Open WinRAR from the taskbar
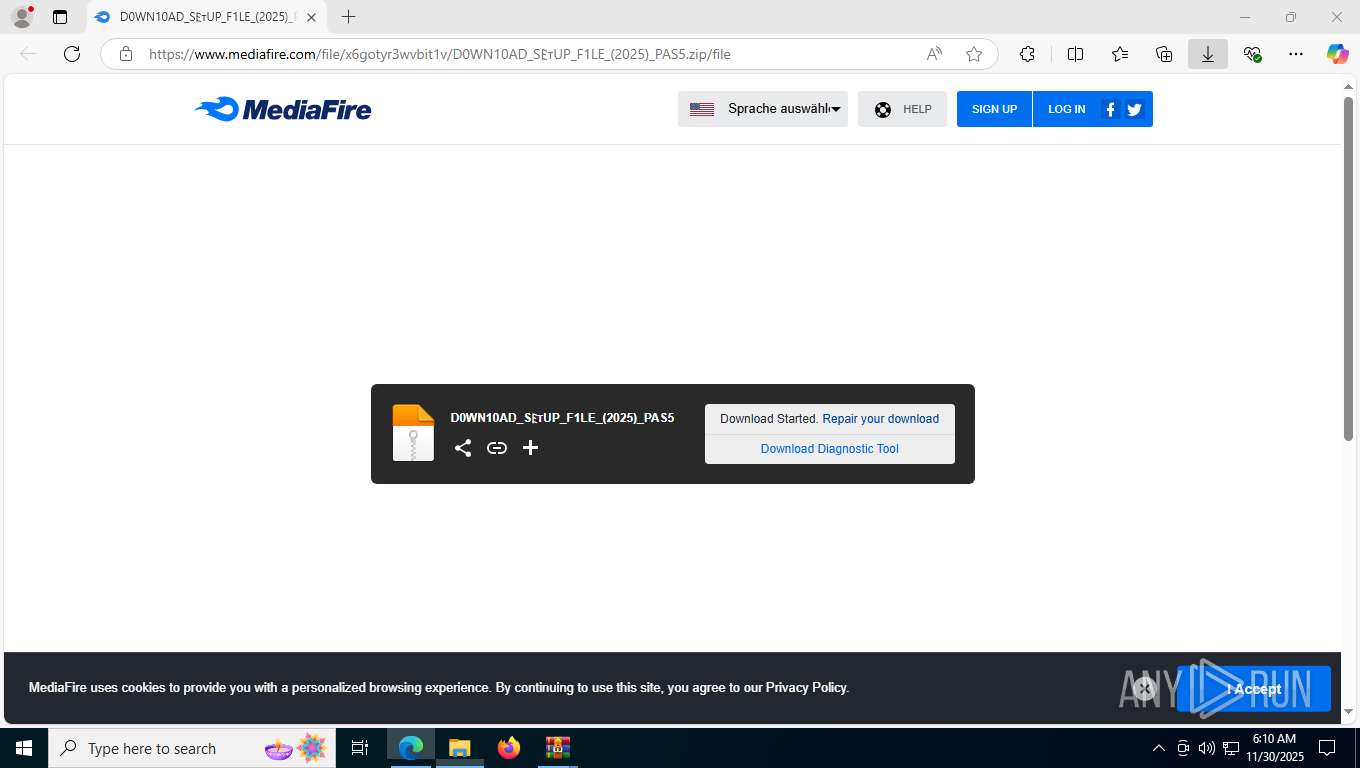1360x768 pixels. pyautogui.click(x=557, y=748)
